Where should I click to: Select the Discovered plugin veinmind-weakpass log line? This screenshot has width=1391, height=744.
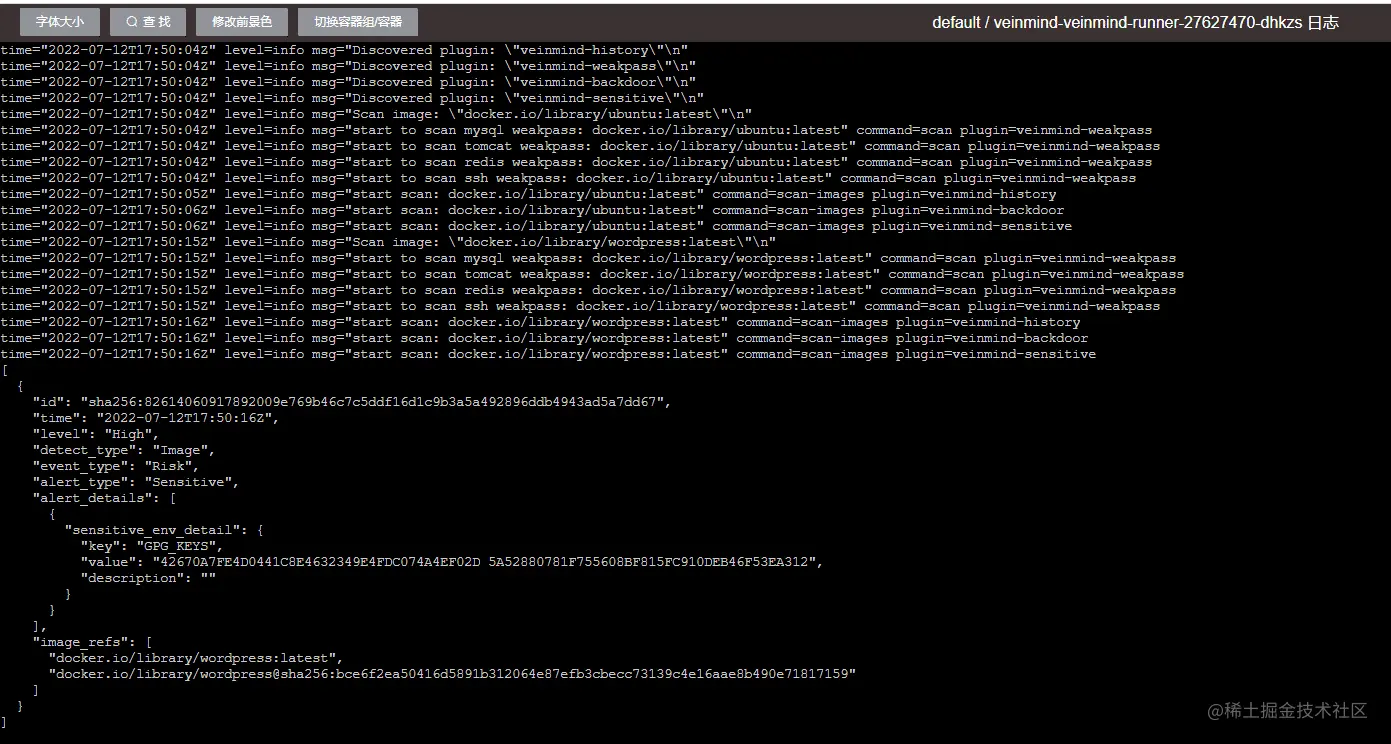pyautogui.click(x=348, y=66)
